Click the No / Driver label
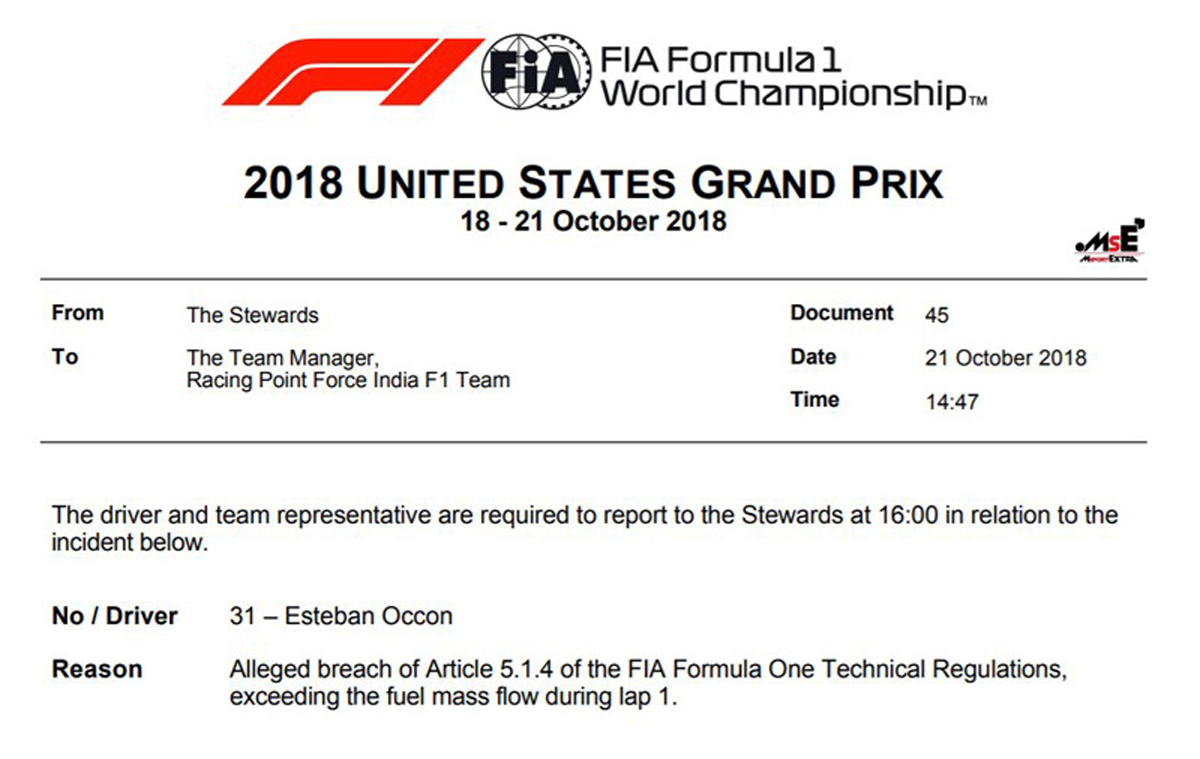The width and height of the screenshot is (1200, 759). tap(115, 616)
